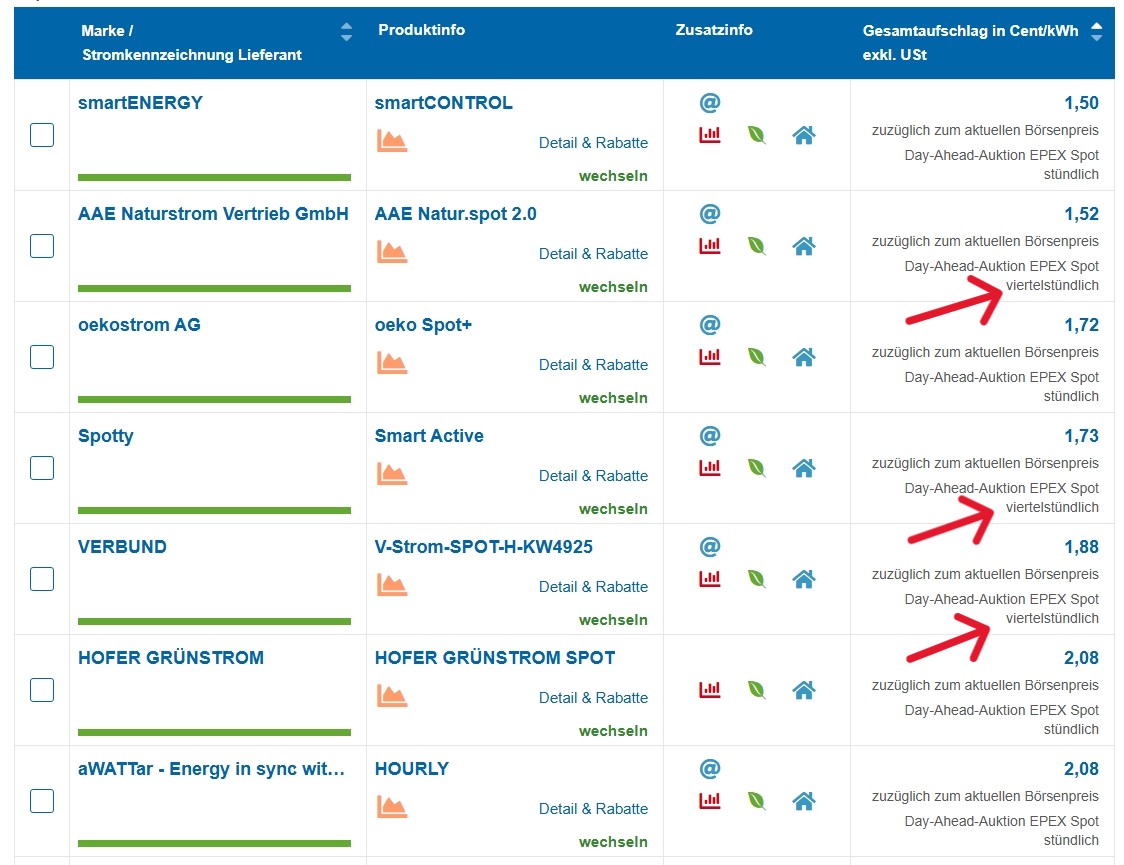Click the email icon in aWATTar row

point(710,770)
